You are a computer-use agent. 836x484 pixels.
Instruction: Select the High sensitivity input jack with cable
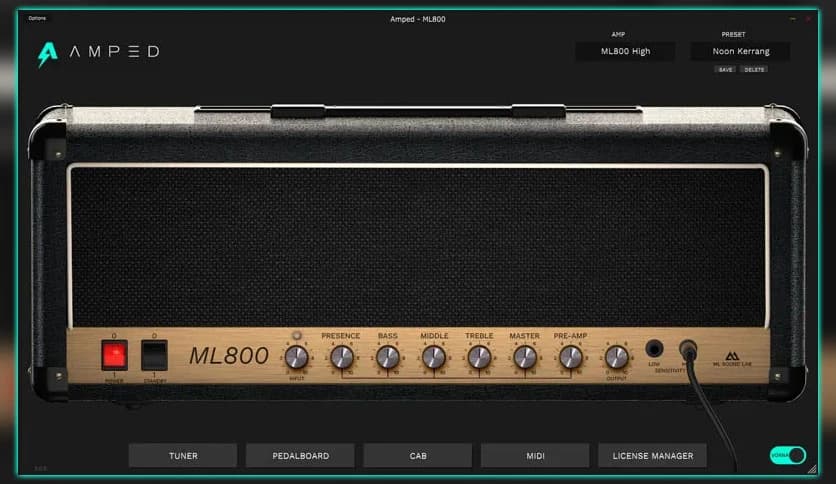(688, 349)
